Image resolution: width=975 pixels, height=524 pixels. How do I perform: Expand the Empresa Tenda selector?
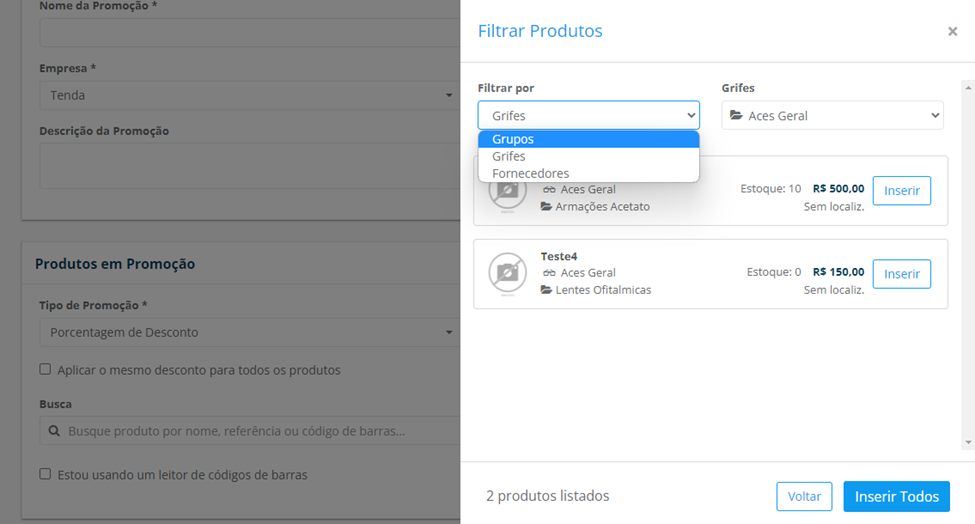point(249,96)
